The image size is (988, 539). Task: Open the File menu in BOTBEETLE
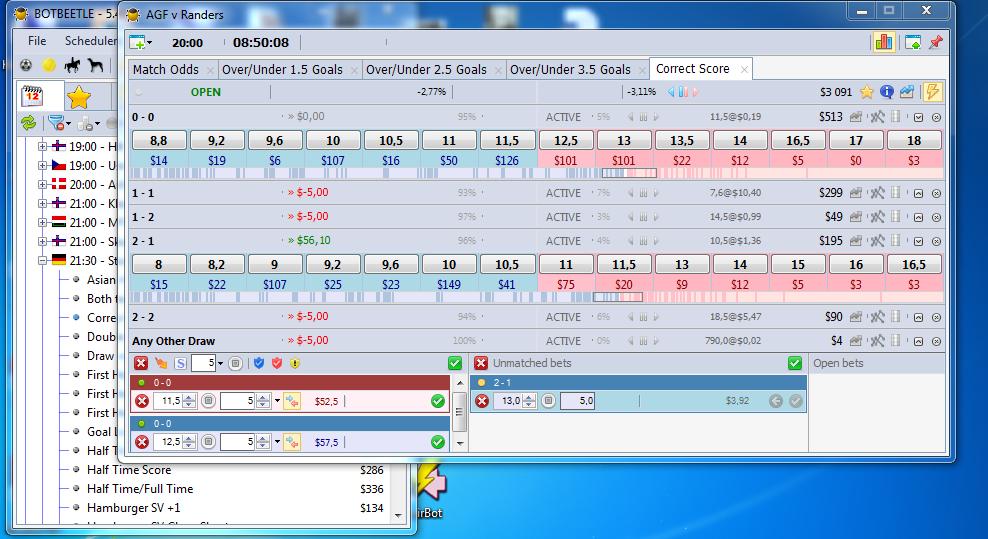tap(37, 40)
